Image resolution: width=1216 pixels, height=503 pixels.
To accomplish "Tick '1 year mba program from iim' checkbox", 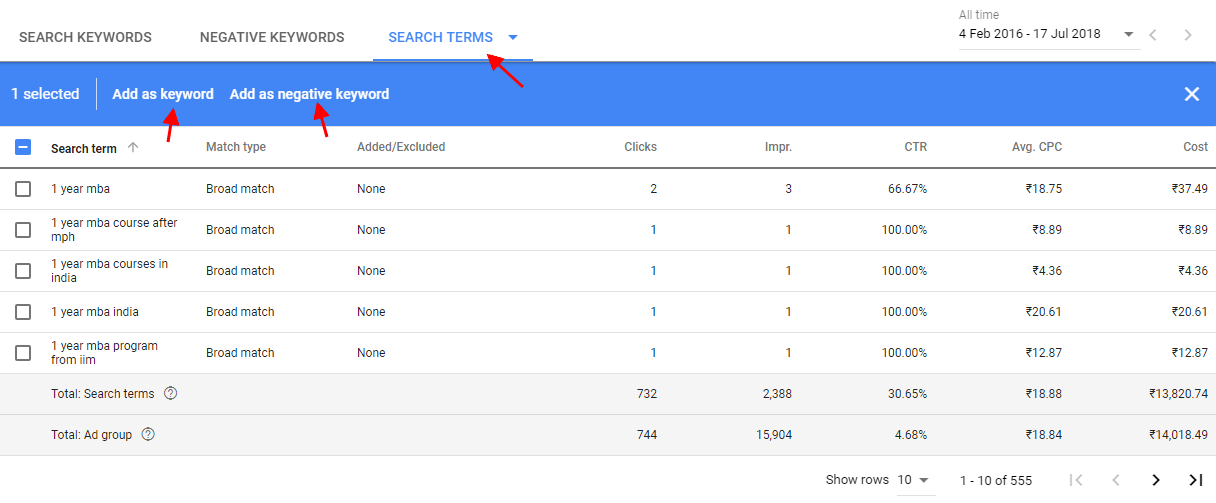I will pos(23,353).
